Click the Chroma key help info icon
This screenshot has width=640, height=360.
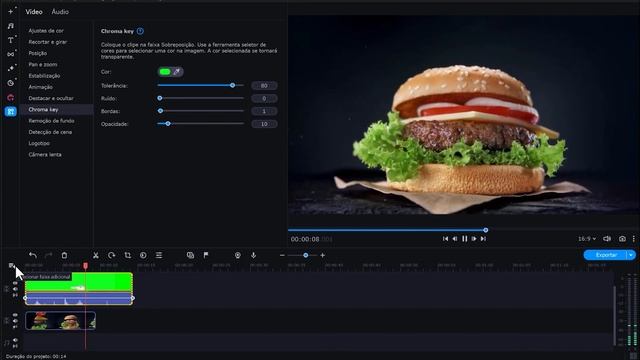pyautogui.click(x=140, y=31)
